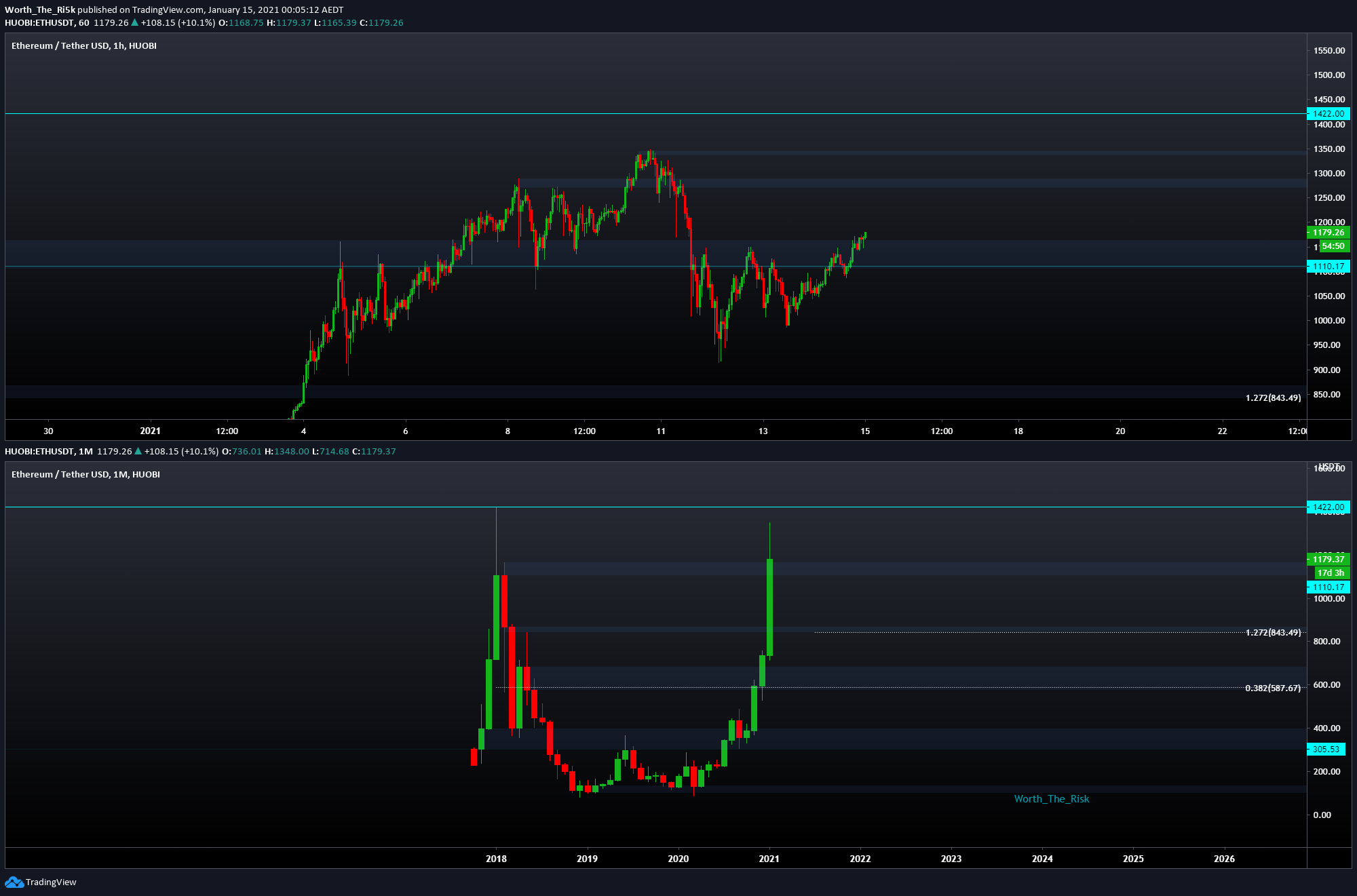Click the HUOBI:ETHUSDT, 1M header text
This screenshot has width=1357, height=896.
(49, 451)
